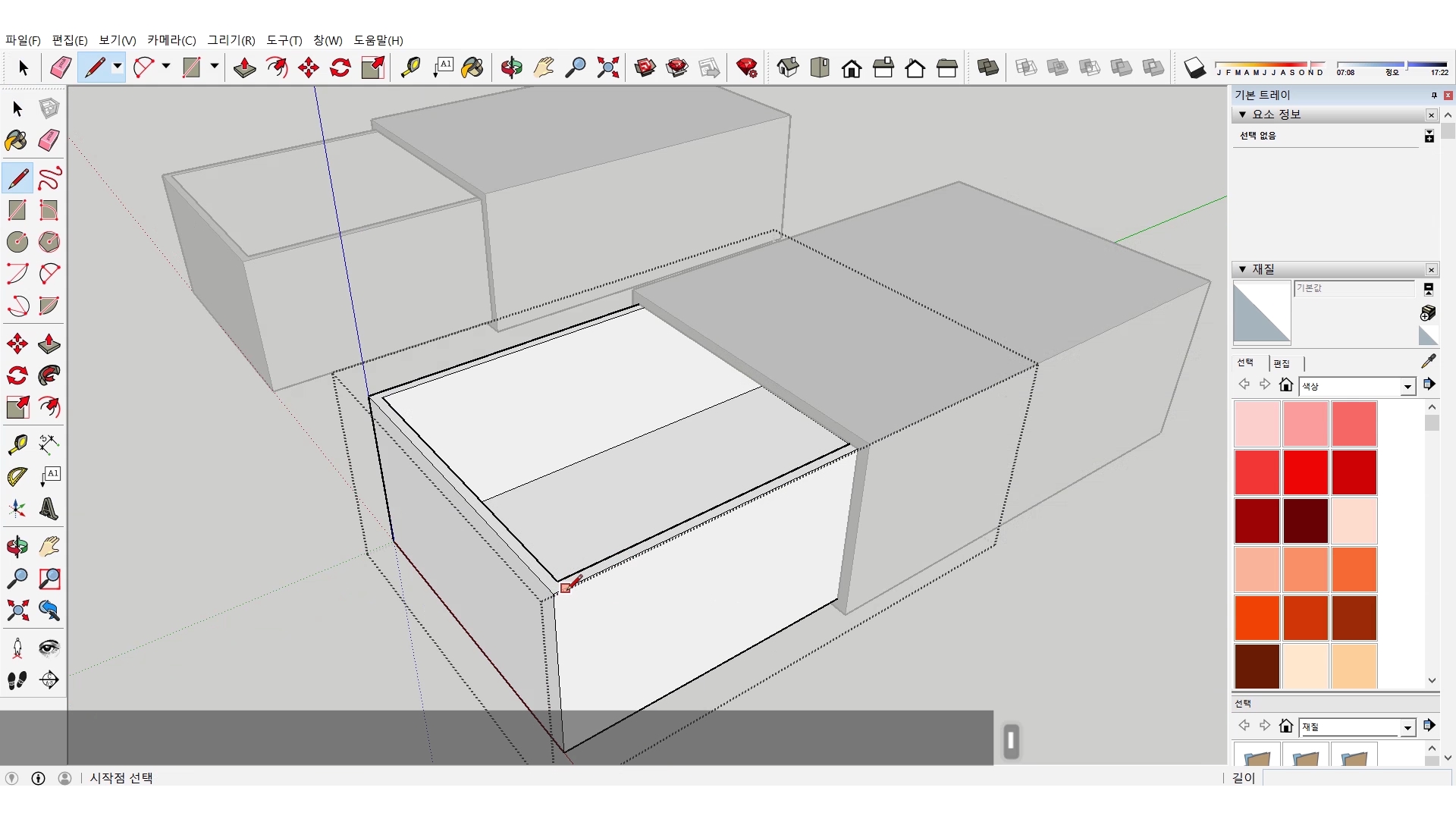Screen dimensions: 1456x819
Task: Switch to the 편집 tab
Action: point(1282,363)
